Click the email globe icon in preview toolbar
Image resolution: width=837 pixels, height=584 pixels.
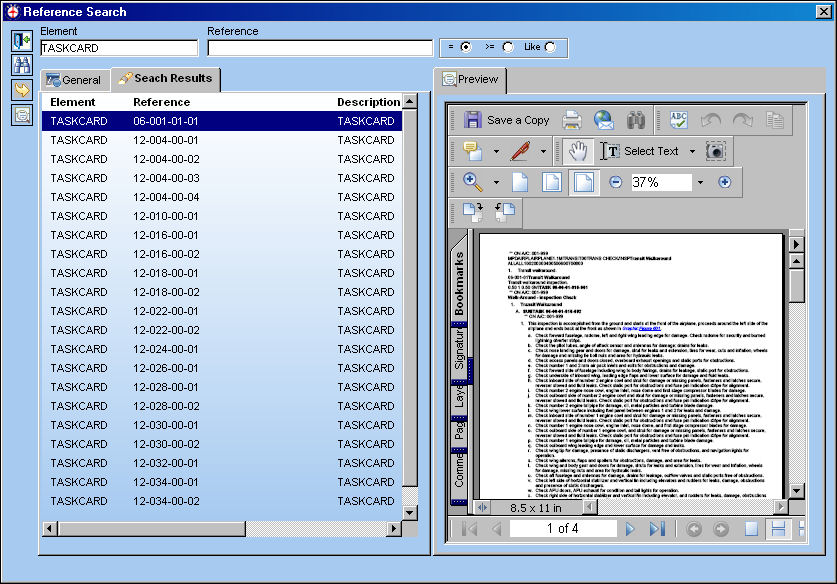tap(604, 120)
